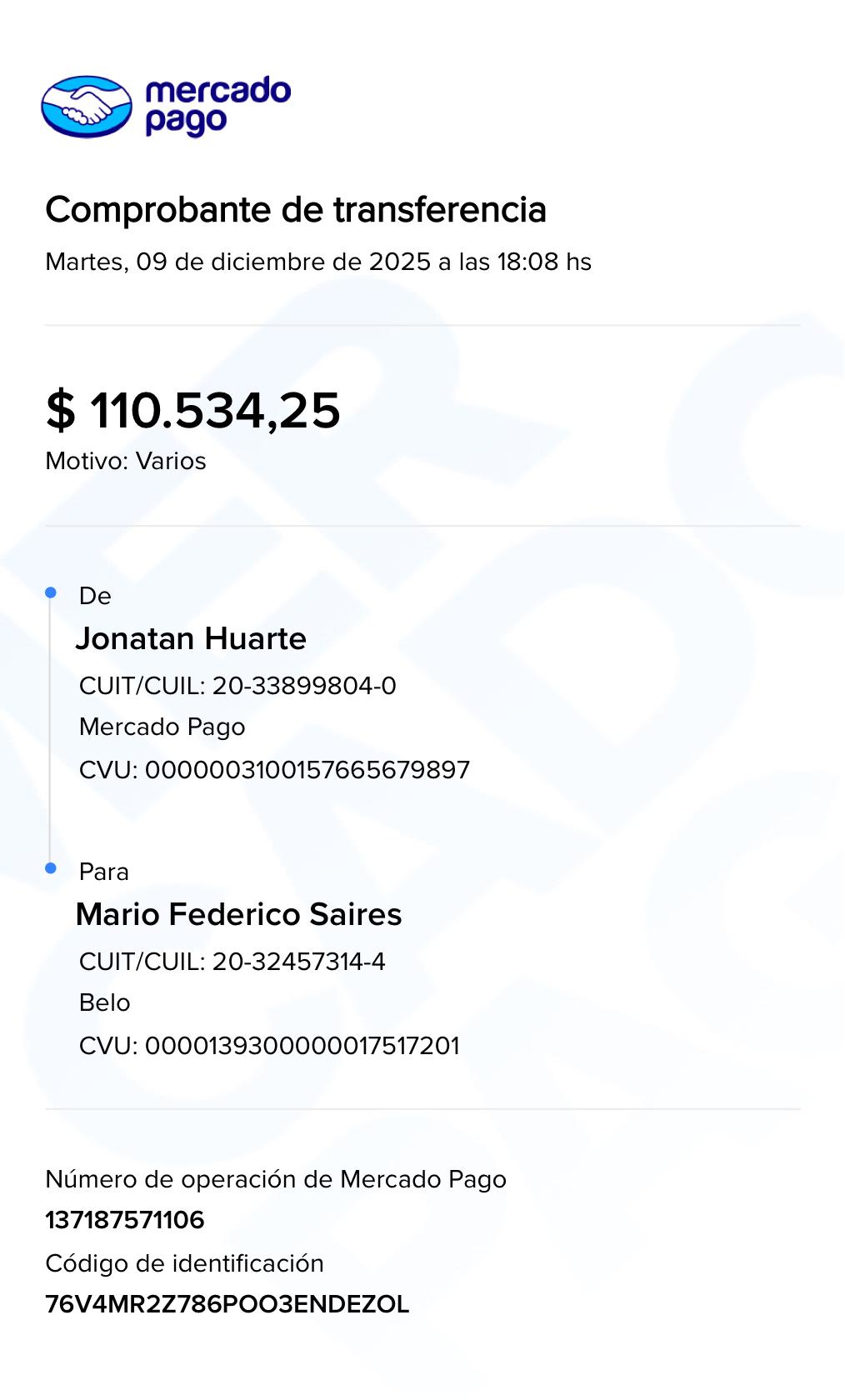Click the transfer date and time line

click(x=318, y=262)
